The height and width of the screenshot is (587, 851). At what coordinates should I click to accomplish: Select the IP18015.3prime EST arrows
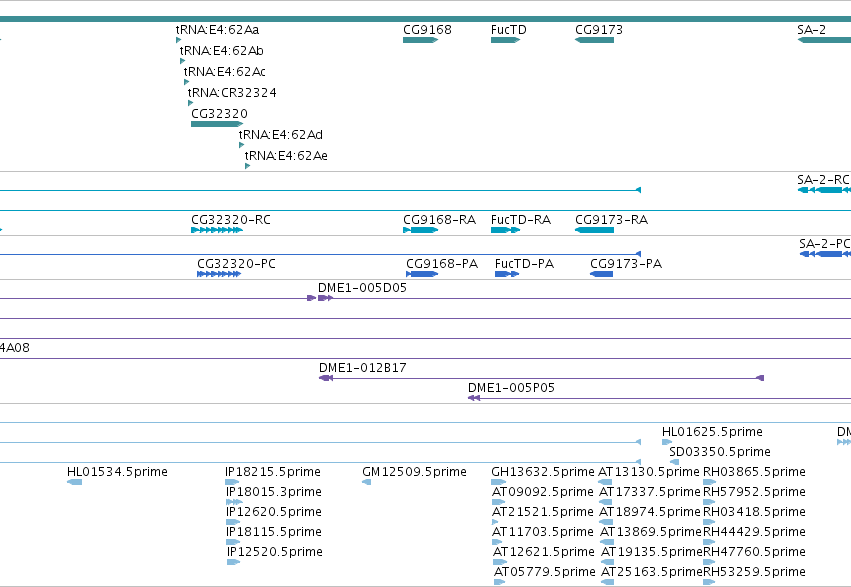234,502
